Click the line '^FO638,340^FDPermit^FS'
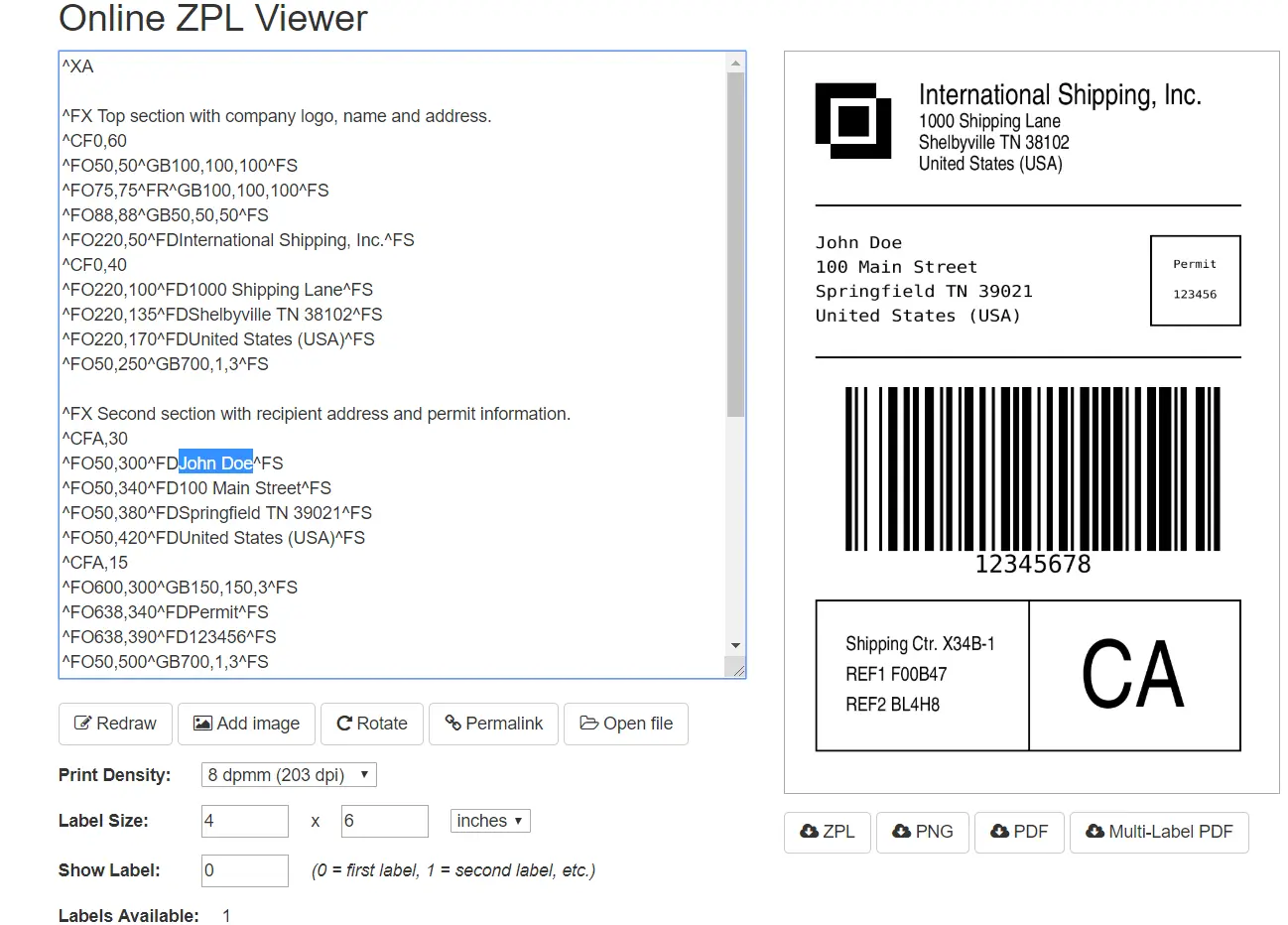Viewport: 1288px width, 925px height. (165, 612)
